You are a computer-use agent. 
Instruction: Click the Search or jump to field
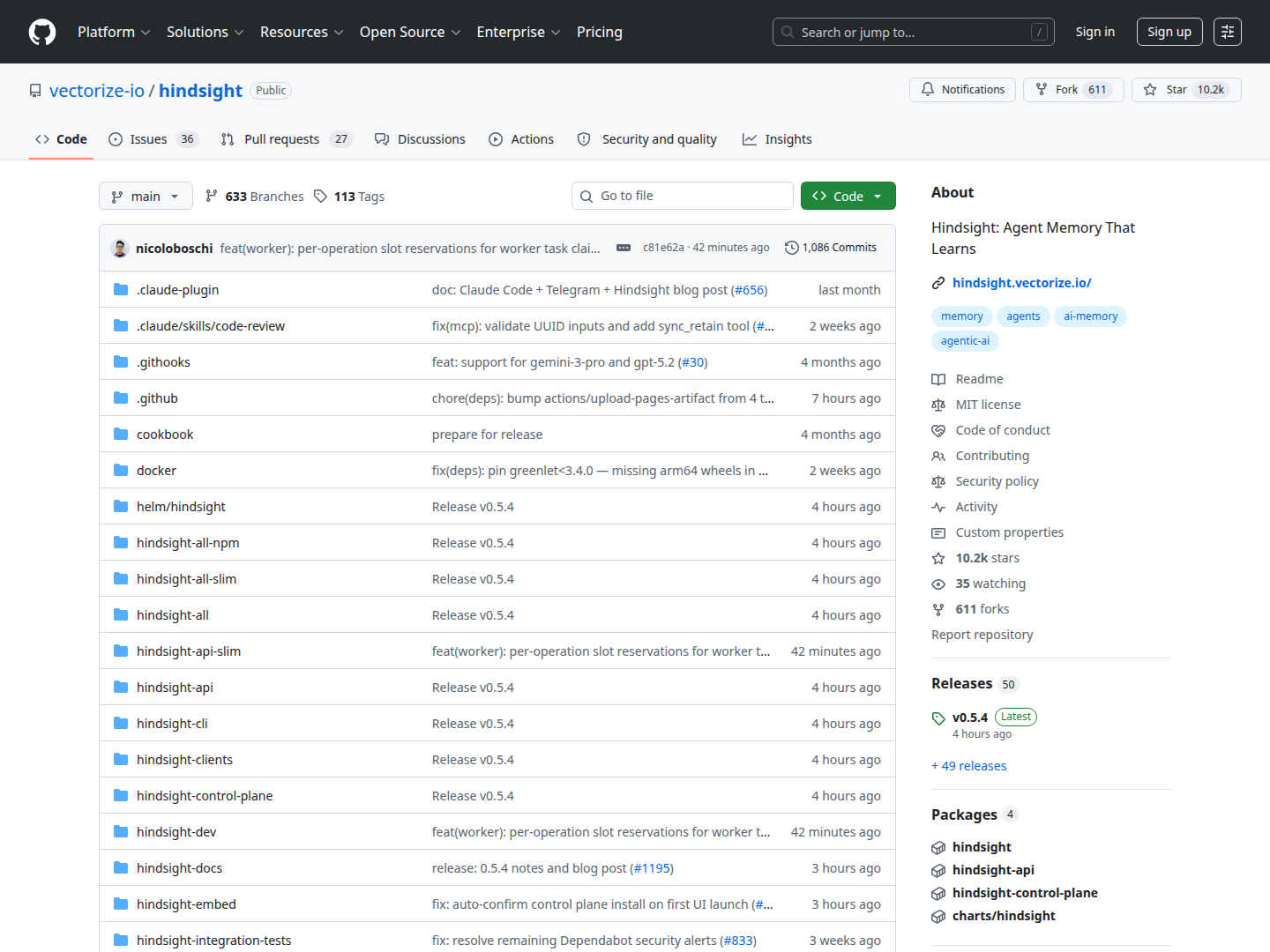[914, 32]
